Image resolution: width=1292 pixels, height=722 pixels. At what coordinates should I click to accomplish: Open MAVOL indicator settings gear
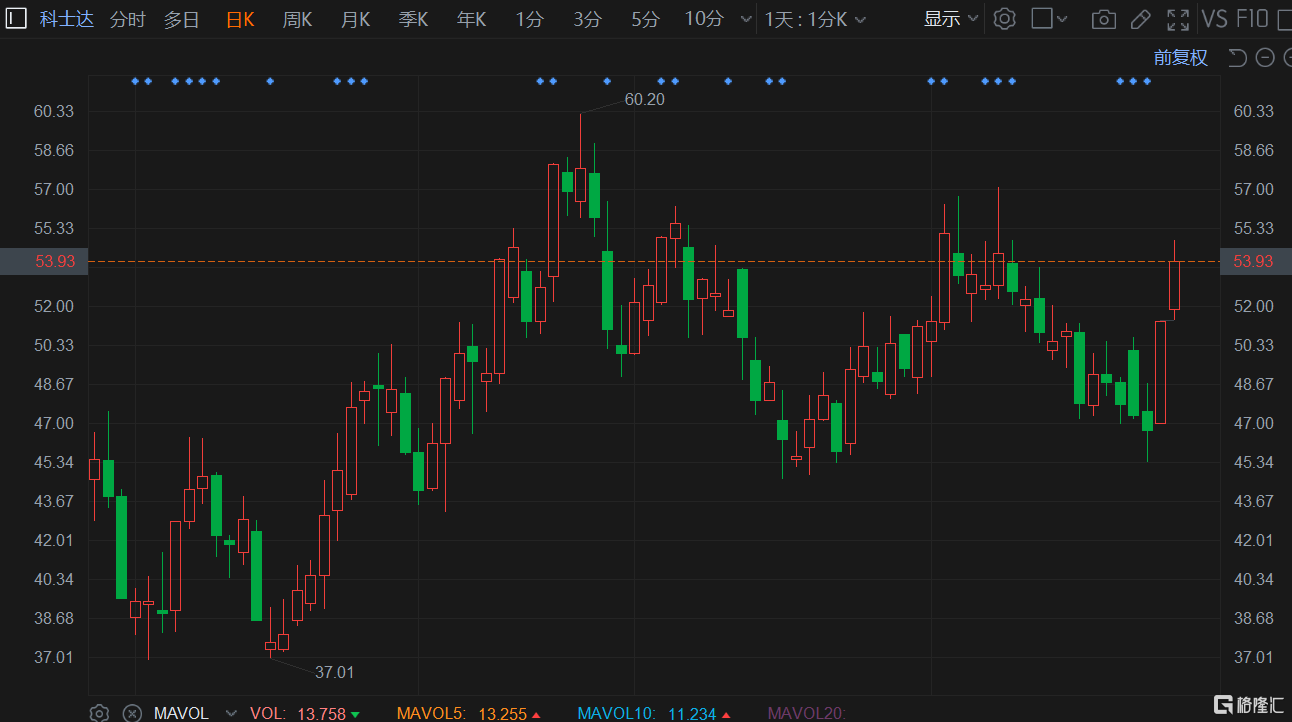pyautogui.click(x=99, y=713)
